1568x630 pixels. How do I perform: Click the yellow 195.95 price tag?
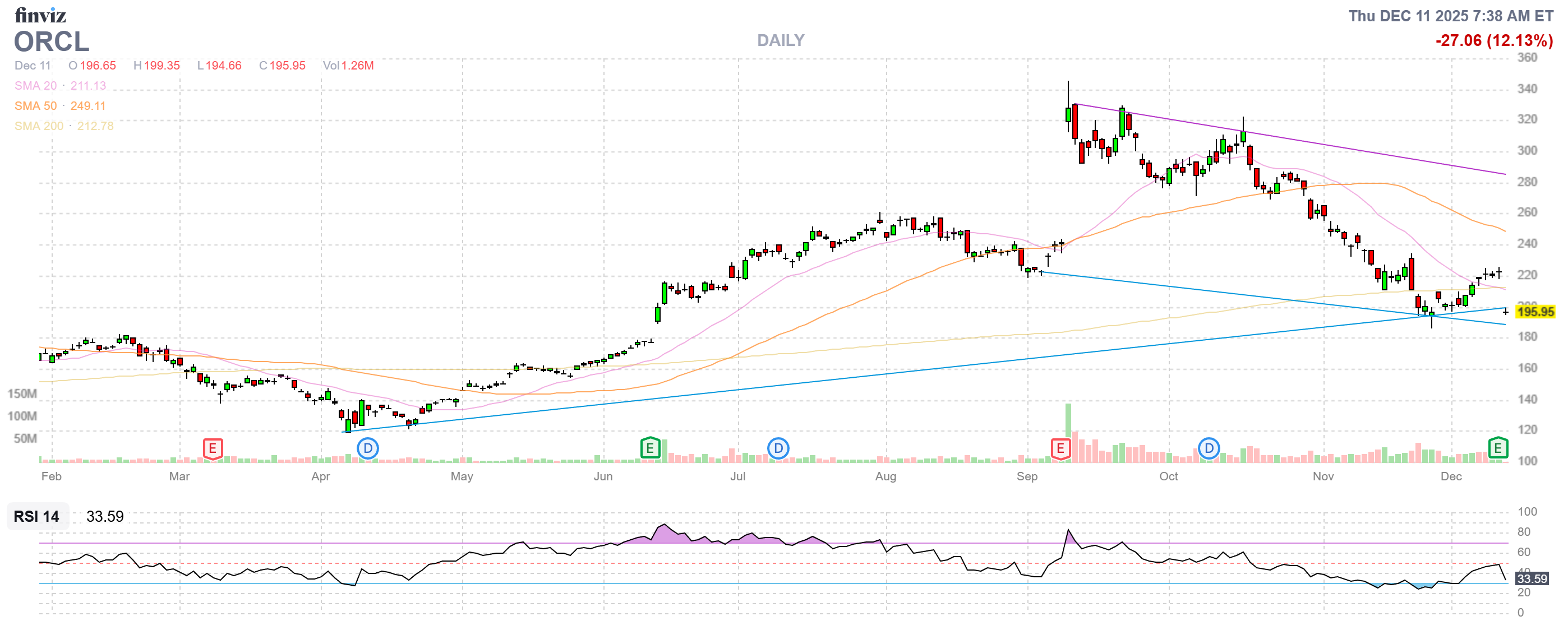[1534, 312]
